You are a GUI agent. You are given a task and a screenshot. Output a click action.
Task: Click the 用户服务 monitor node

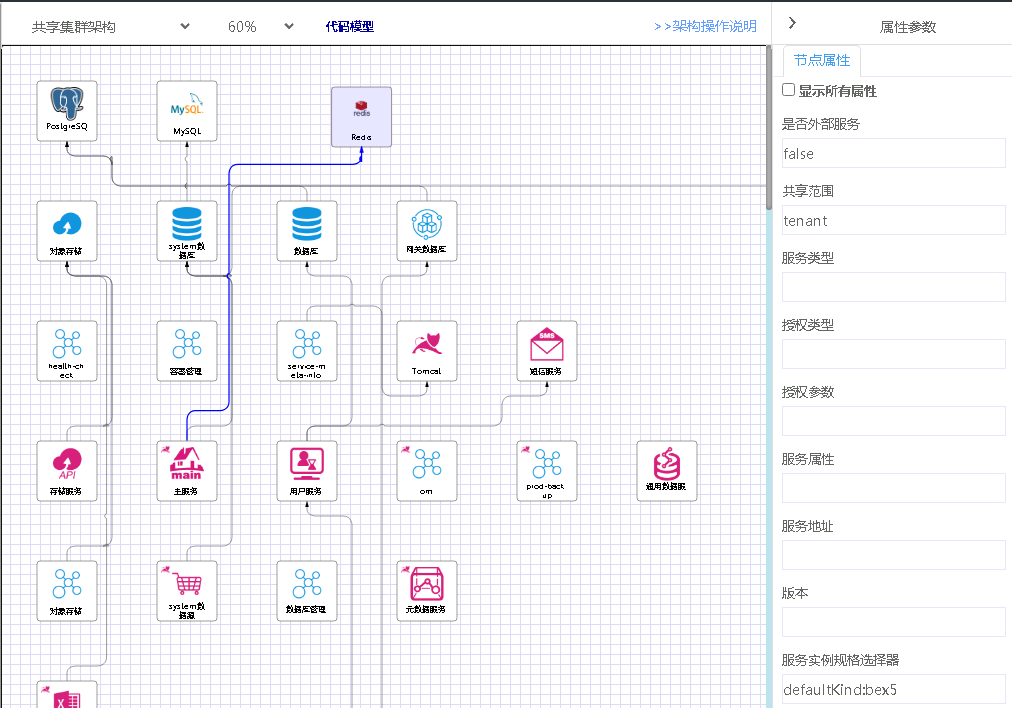pos(307,470)
